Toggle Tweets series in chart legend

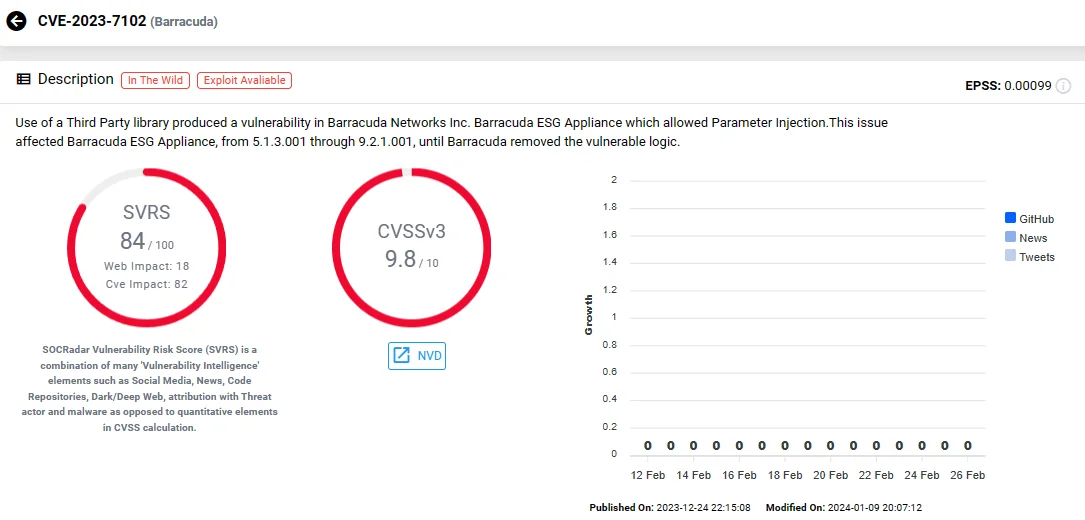click(x=1010, y=256)
